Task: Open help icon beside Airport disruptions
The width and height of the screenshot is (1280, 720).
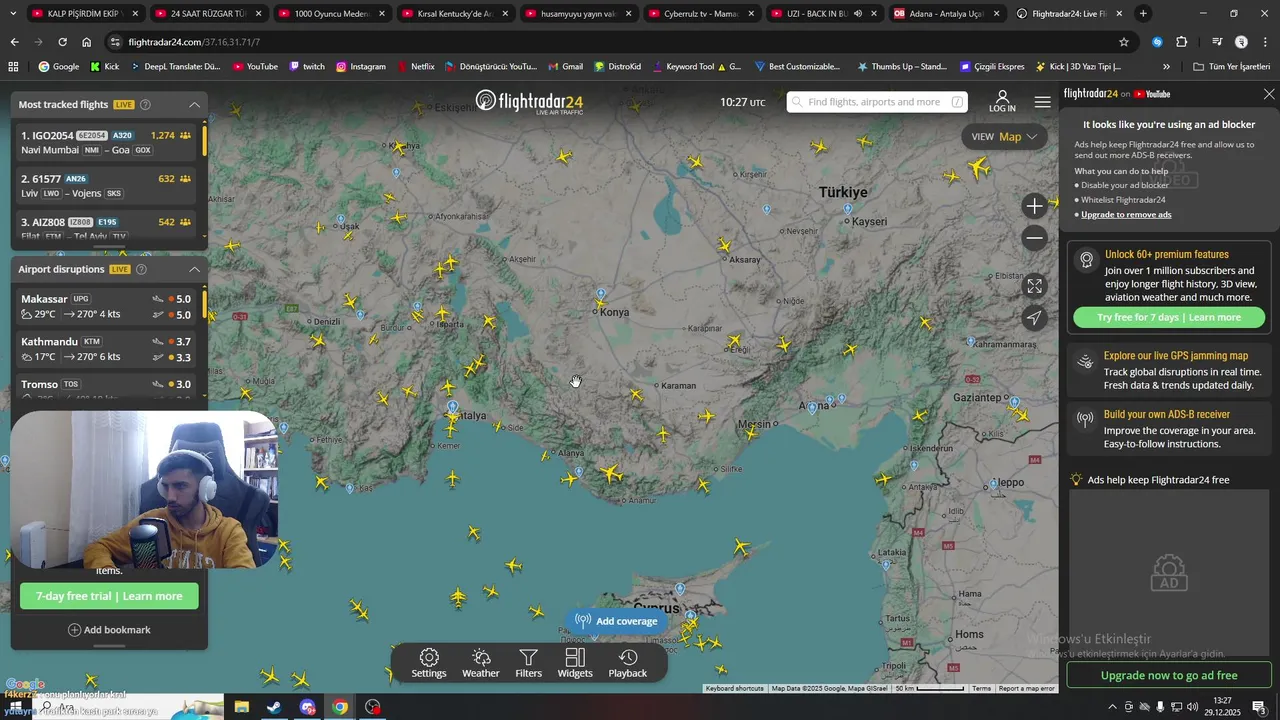Action: pos(141,270)
